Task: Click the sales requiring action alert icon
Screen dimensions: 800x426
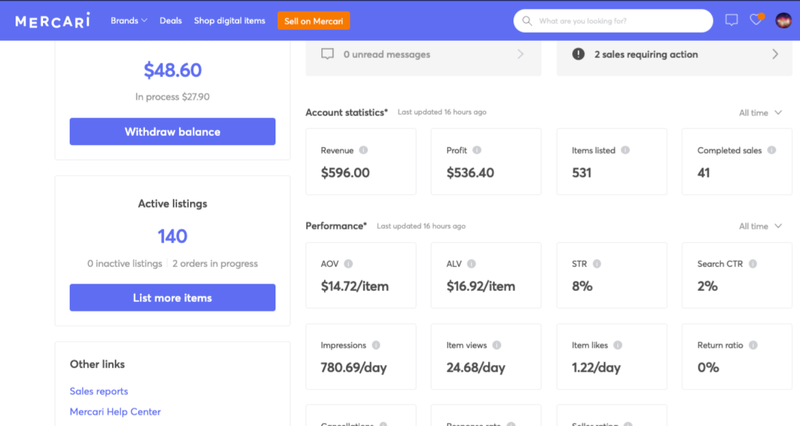Action: (x=578, y=54)
